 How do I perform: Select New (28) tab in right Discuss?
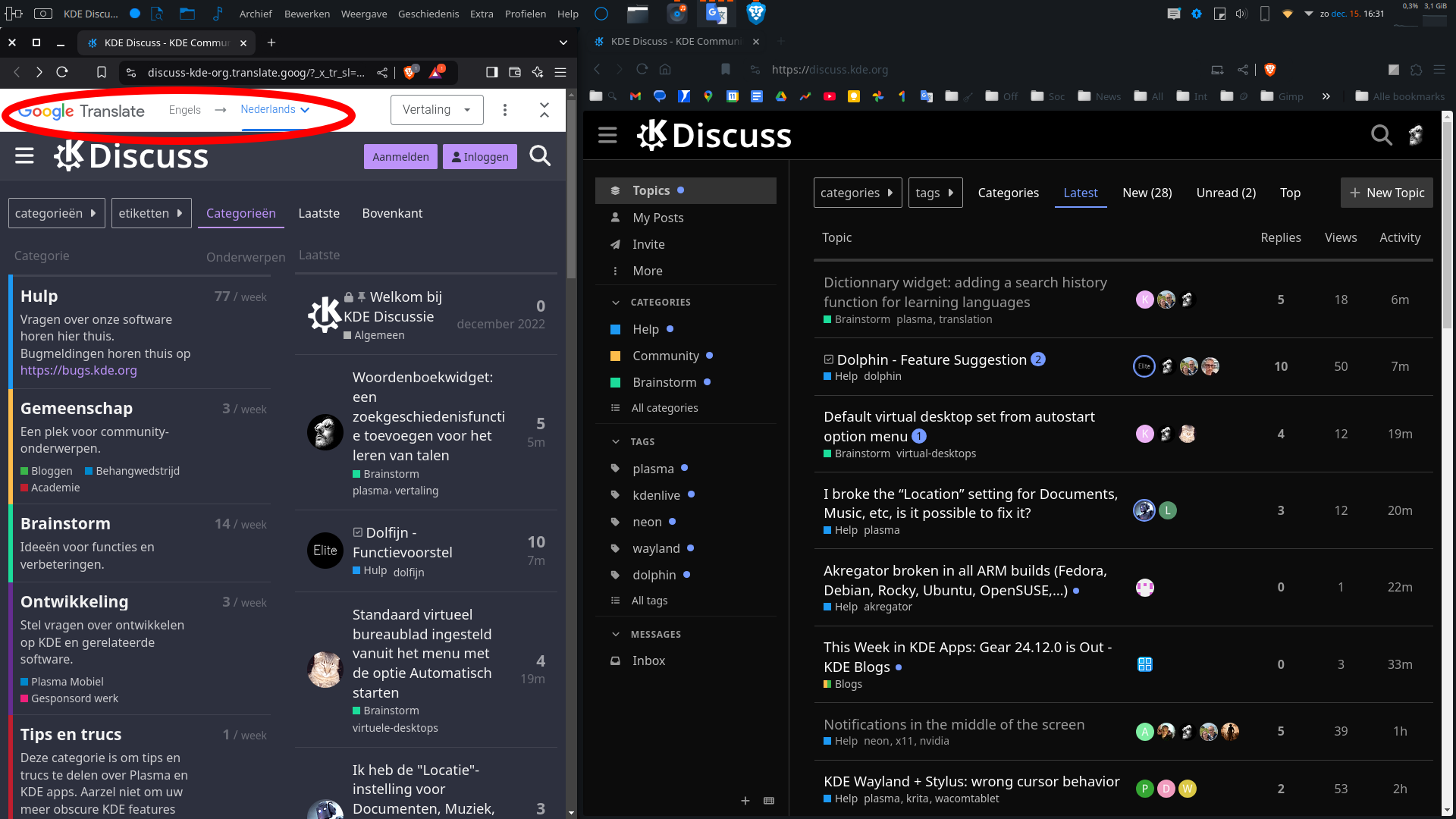click(x=1147, y=193)
